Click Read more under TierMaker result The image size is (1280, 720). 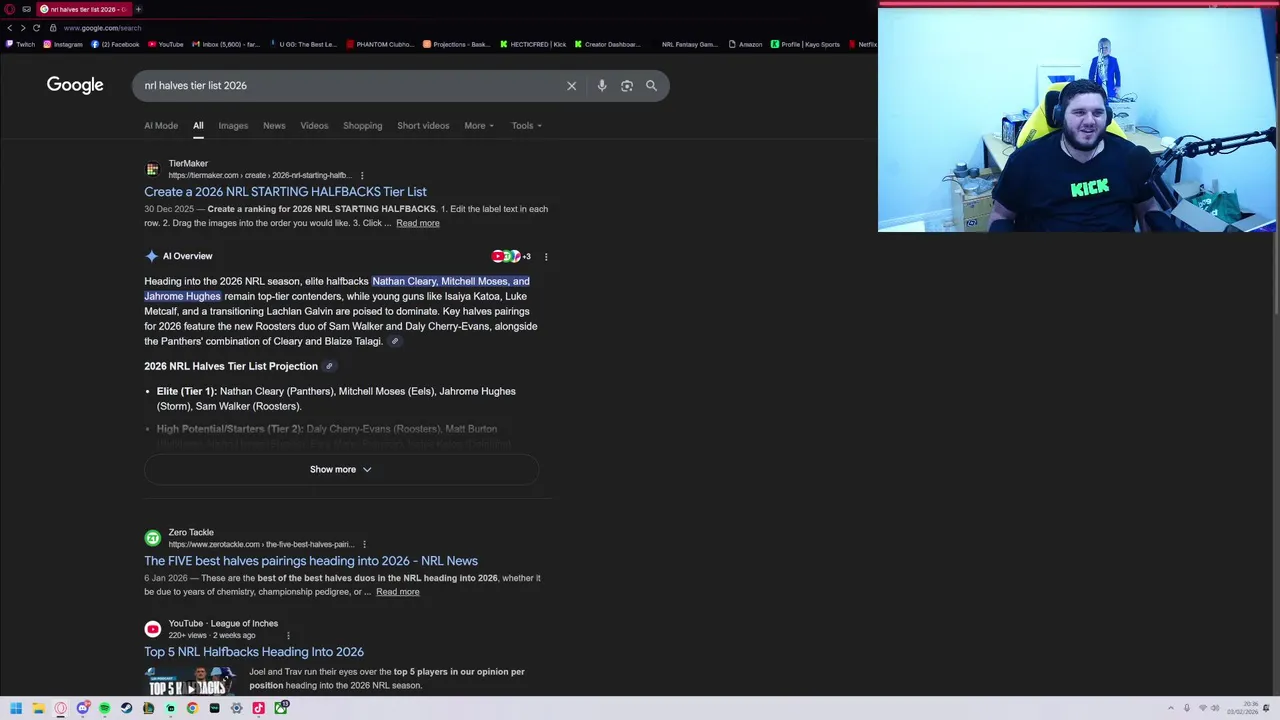pos(417,223)
